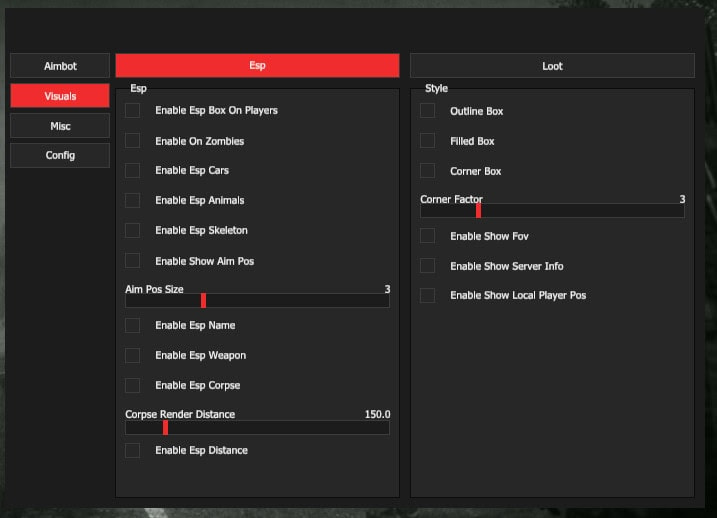
Task: Switch to the Loot tab
Action: (x=552, y=66)
